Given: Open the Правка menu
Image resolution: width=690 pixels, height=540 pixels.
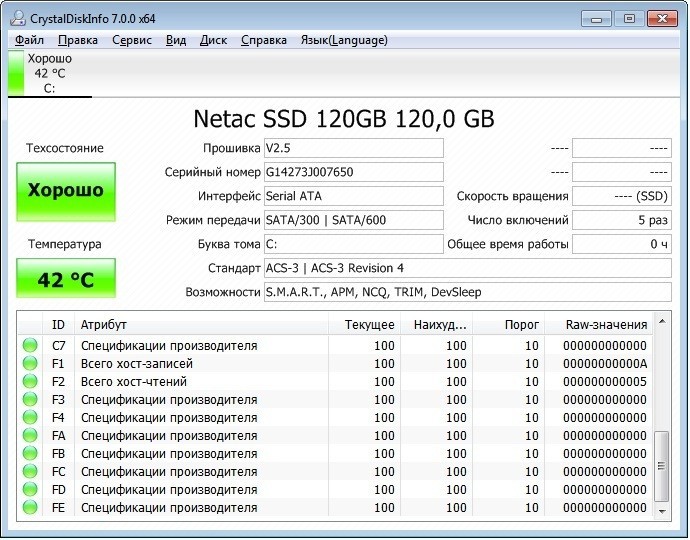Looking at the screenshot, I should [x=78, y=40].
